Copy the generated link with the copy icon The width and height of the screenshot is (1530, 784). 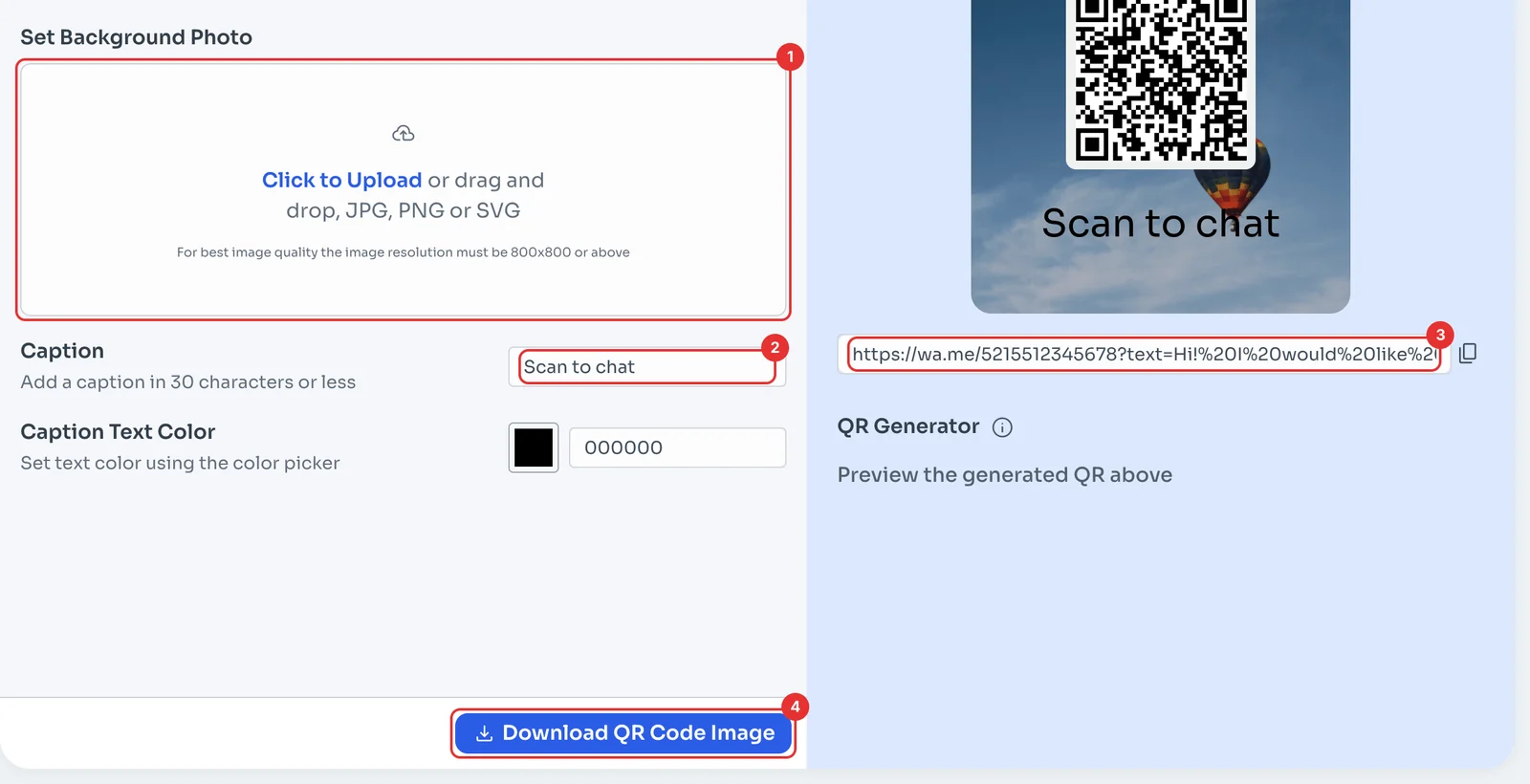(1468, 354)
